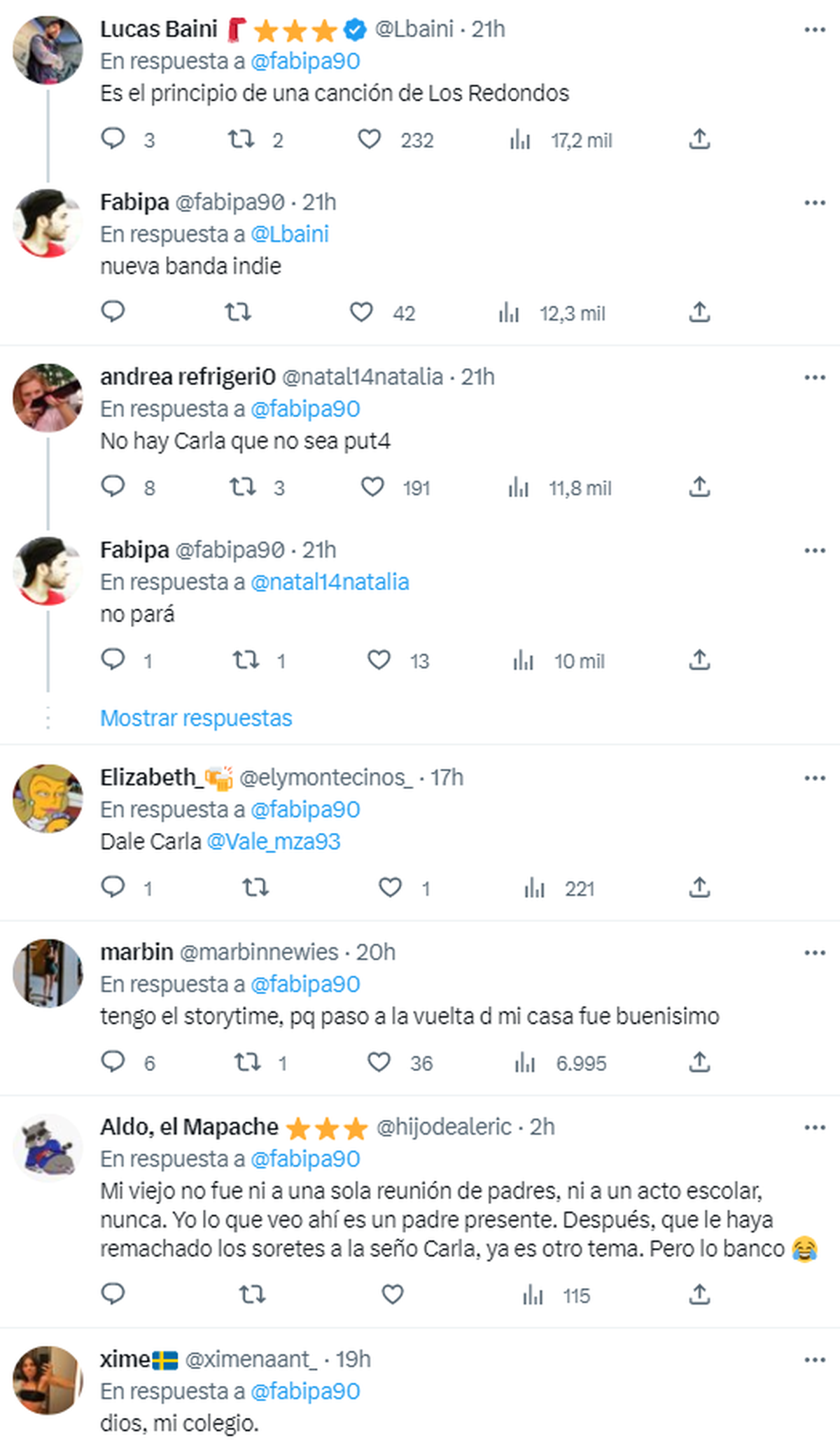Share andrea refrigeriO's tweet
Image resolution: width=840 pixels, height=1444 pixels.
(x=699, y=487)
